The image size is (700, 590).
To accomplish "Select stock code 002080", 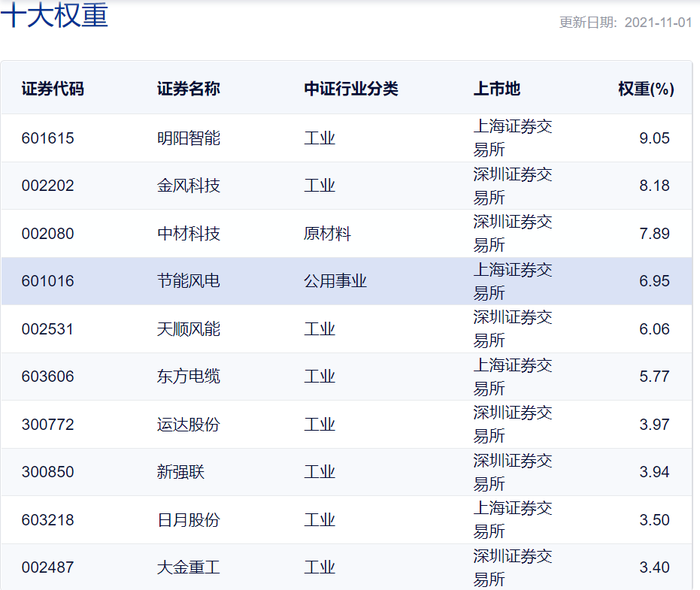I will tap(48, 233).
